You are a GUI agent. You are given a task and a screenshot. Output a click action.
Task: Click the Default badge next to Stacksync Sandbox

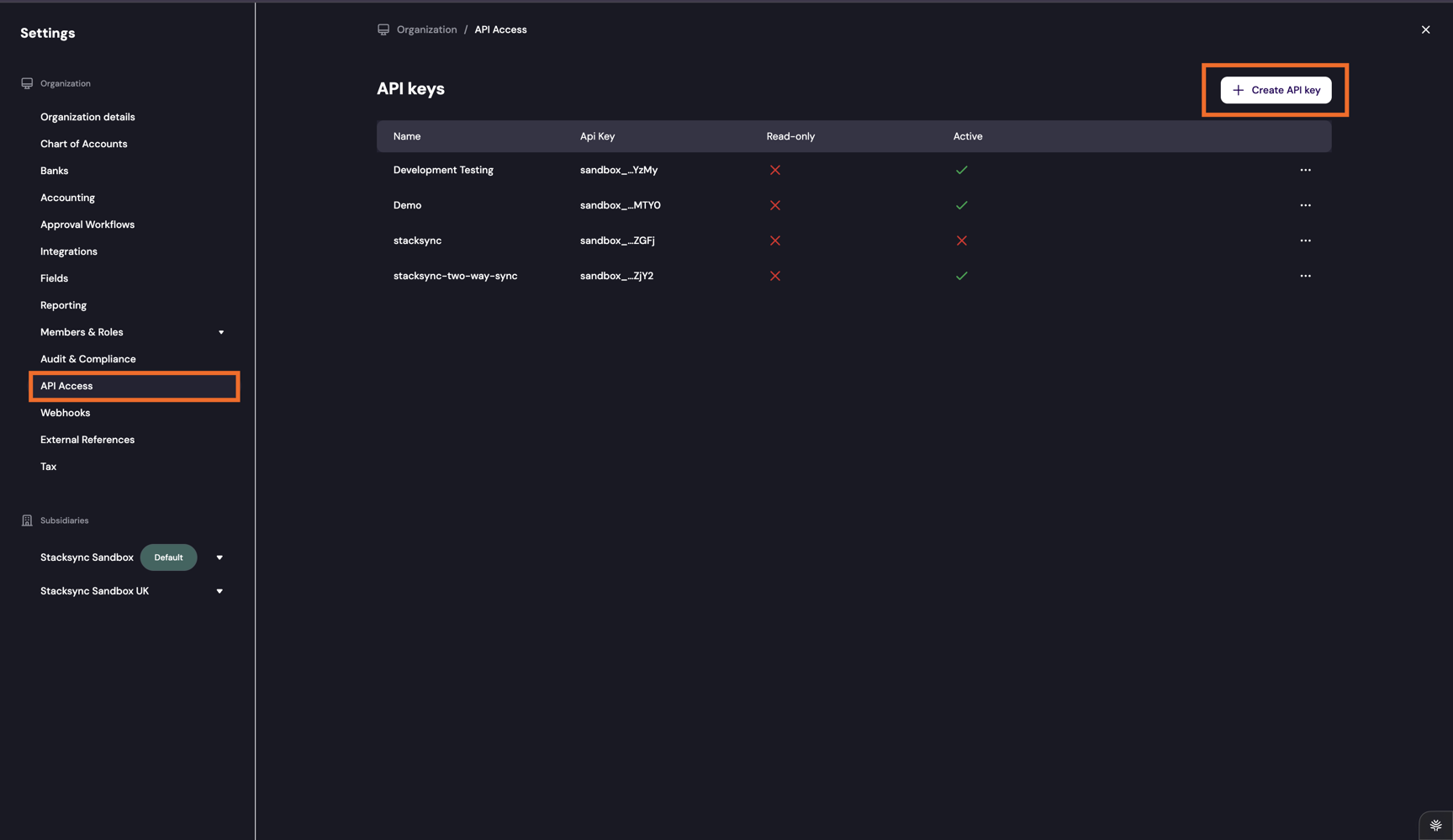(x=168, y=557)
